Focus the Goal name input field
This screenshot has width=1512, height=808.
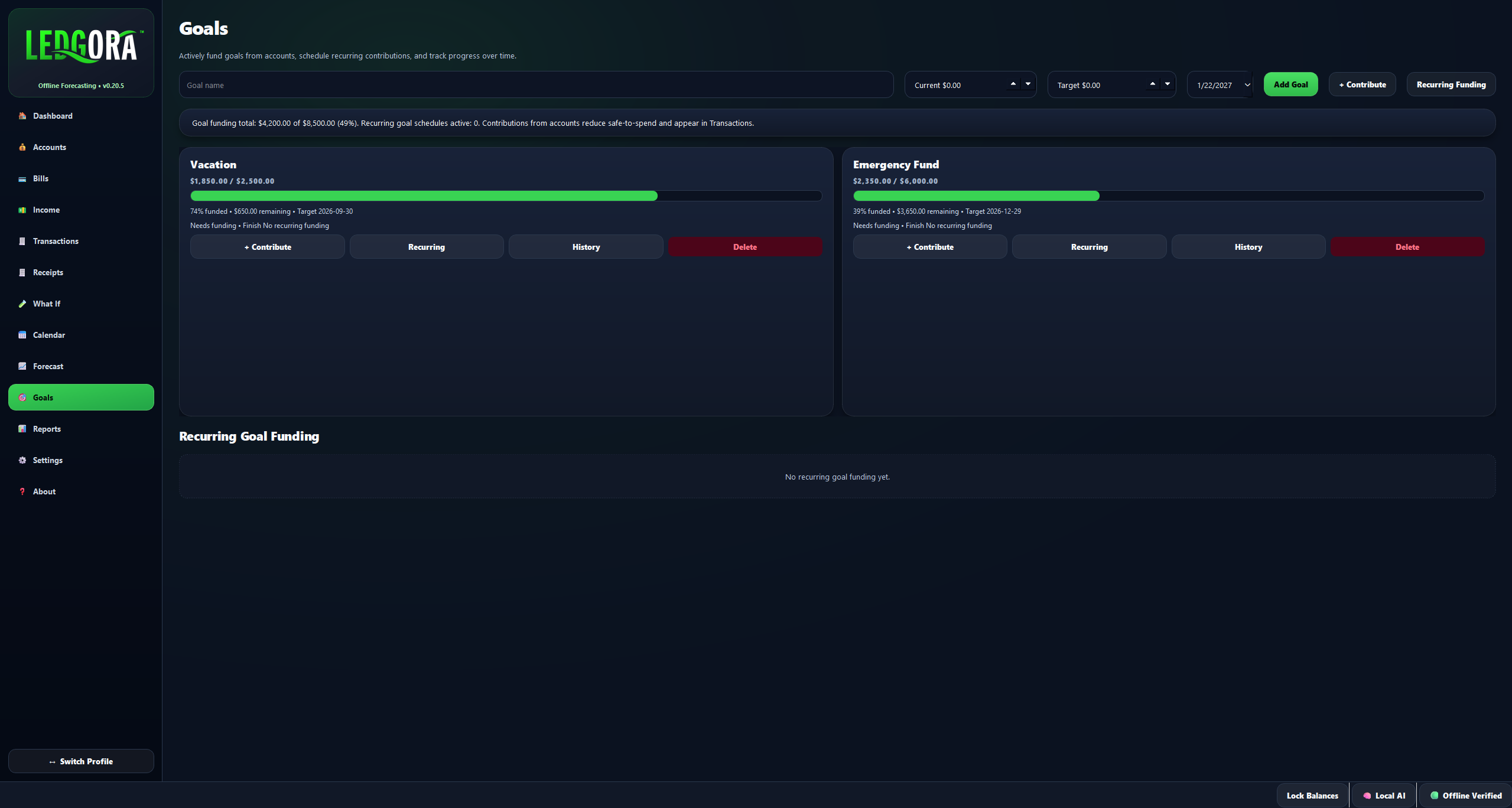(x=536, y=85)
